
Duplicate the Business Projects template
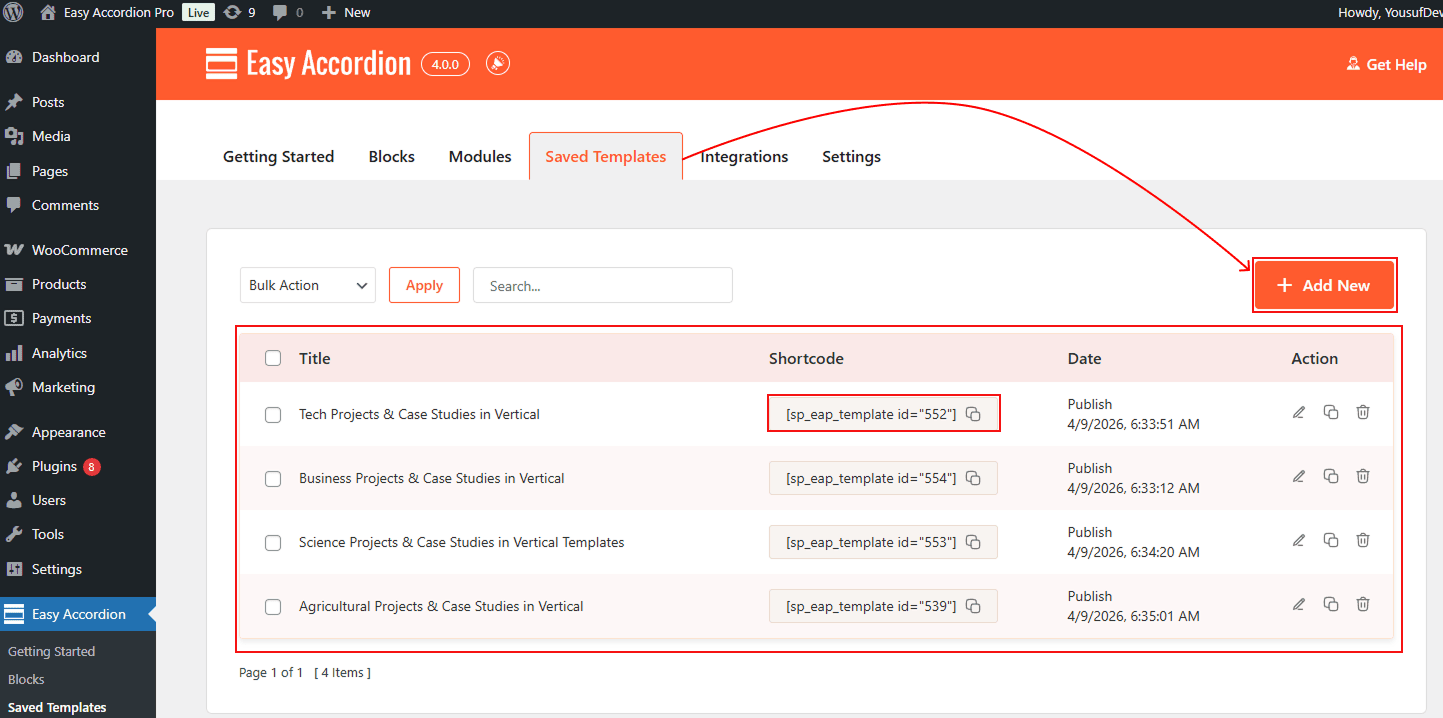(1331, 475)
